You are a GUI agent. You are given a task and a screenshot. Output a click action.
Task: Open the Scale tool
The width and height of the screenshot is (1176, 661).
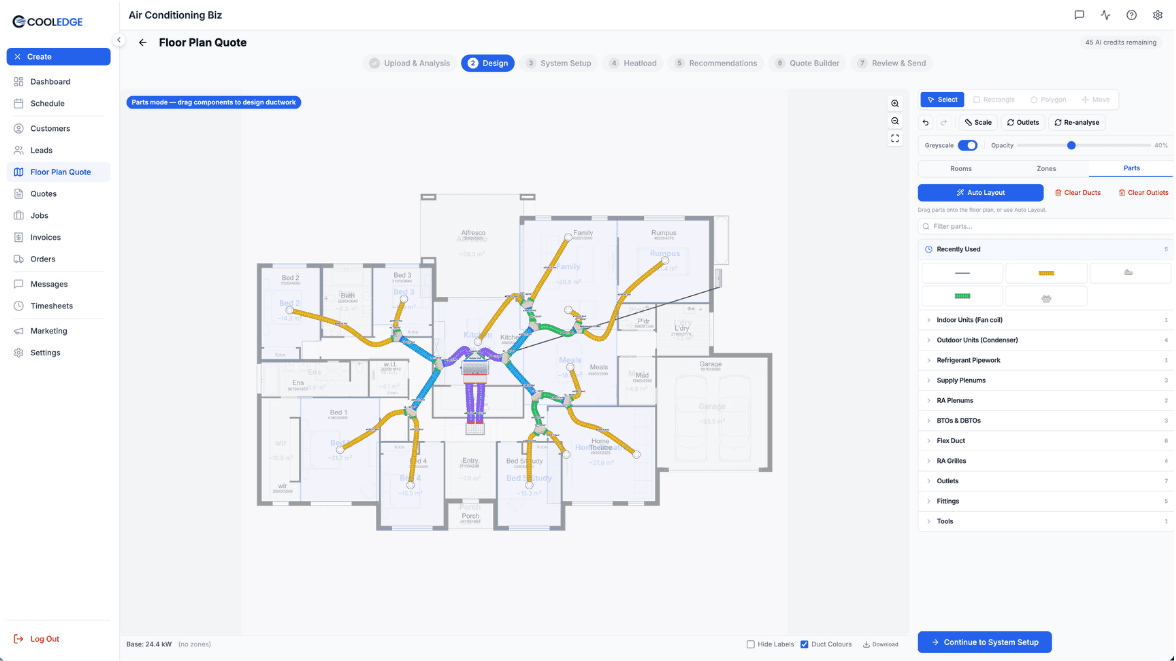[977, 121]
